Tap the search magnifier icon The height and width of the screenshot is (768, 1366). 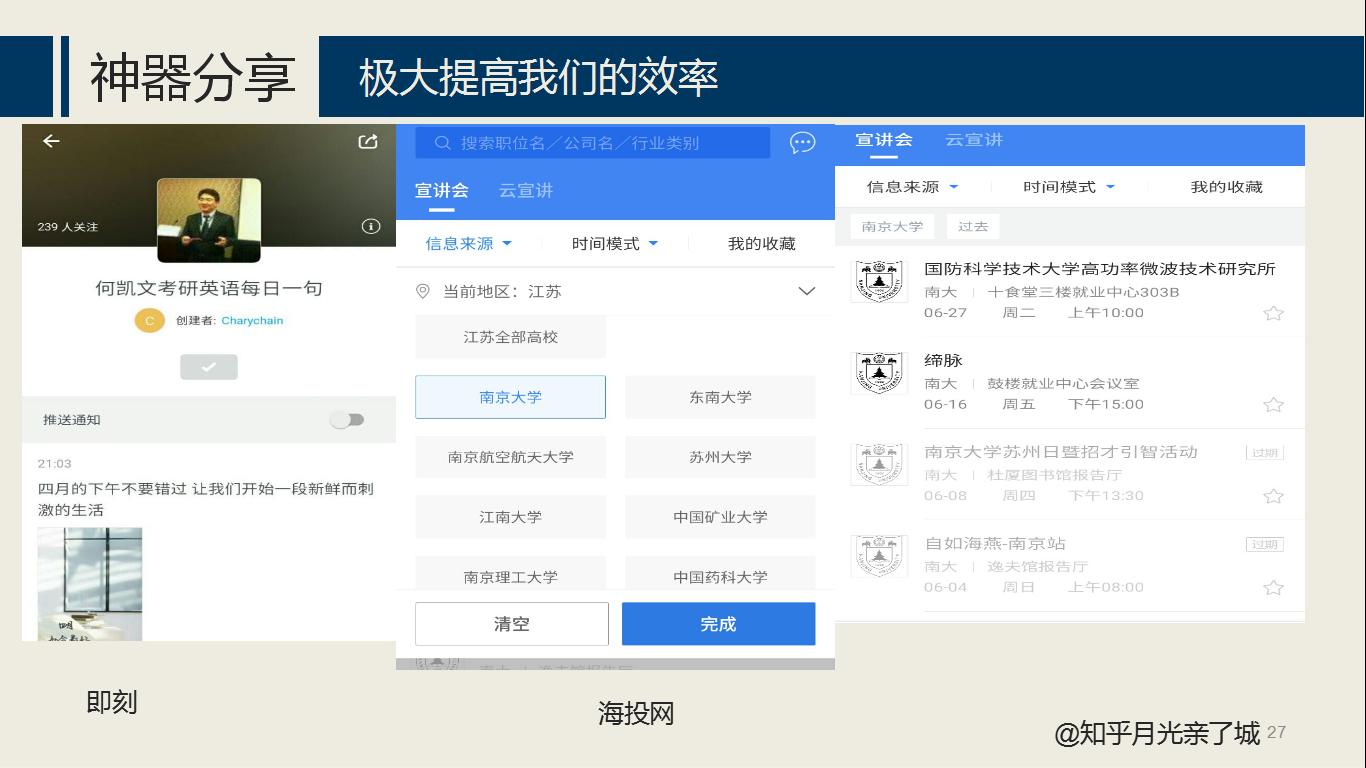[x=443, y=143]
